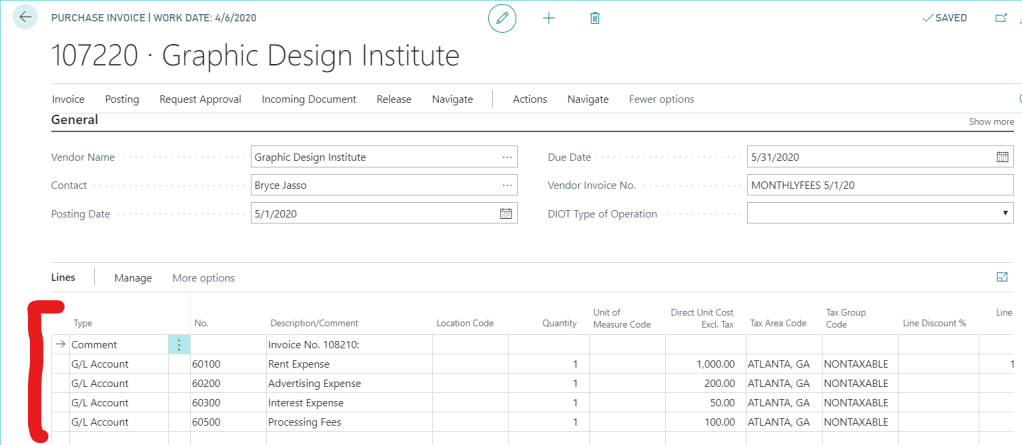This screenshot has height=445, width=1022.
Task: Open the Incoming Document menu
Action: coord(309,99)
